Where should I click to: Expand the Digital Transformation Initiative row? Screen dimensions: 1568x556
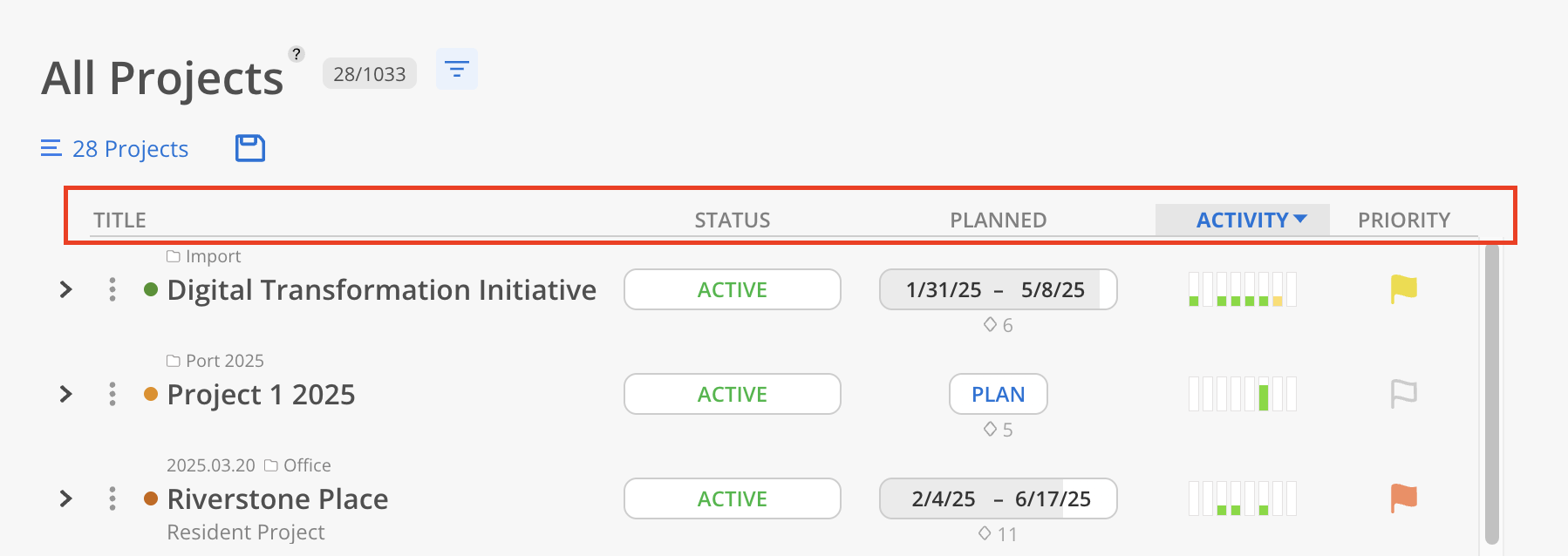tap(66, 289)
